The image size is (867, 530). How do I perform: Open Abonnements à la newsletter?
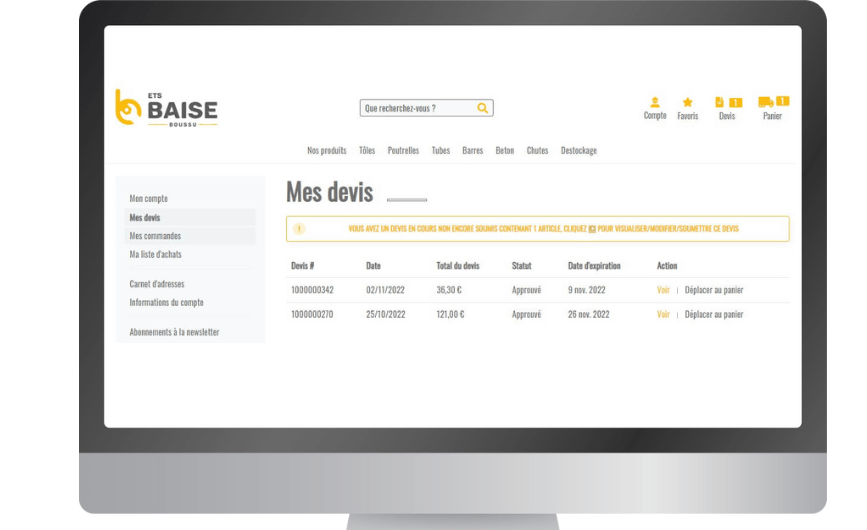[174, 332]
